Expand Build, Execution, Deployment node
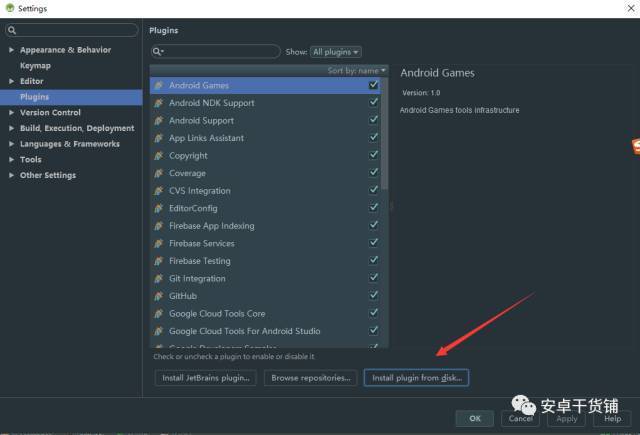Viewport: 640px width, 435px height. pos(11,128)
